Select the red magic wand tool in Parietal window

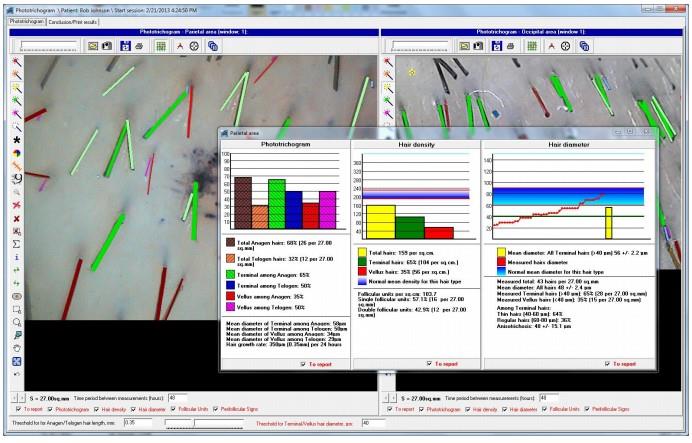(x=16, y=62)
